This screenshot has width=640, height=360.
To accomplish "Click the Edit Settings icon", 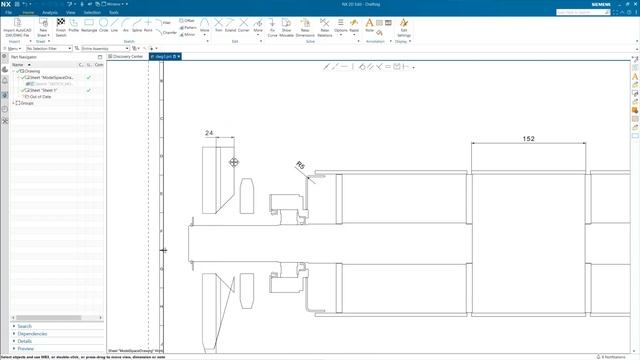I will [x=404, y=23].
